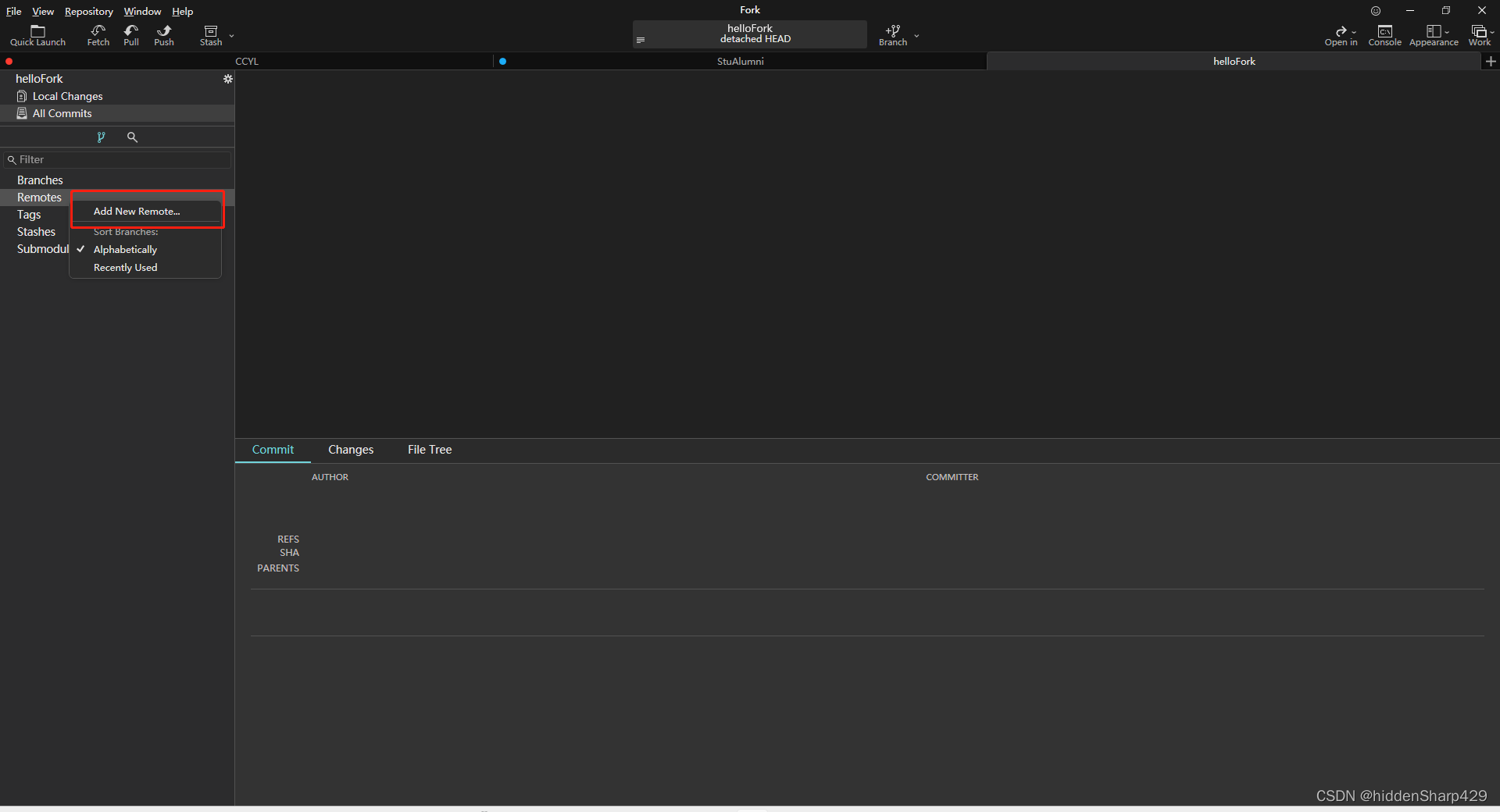The image size is (1500, 812).
Task: Close the Fork window
Action: click(x=1482, y=11)
